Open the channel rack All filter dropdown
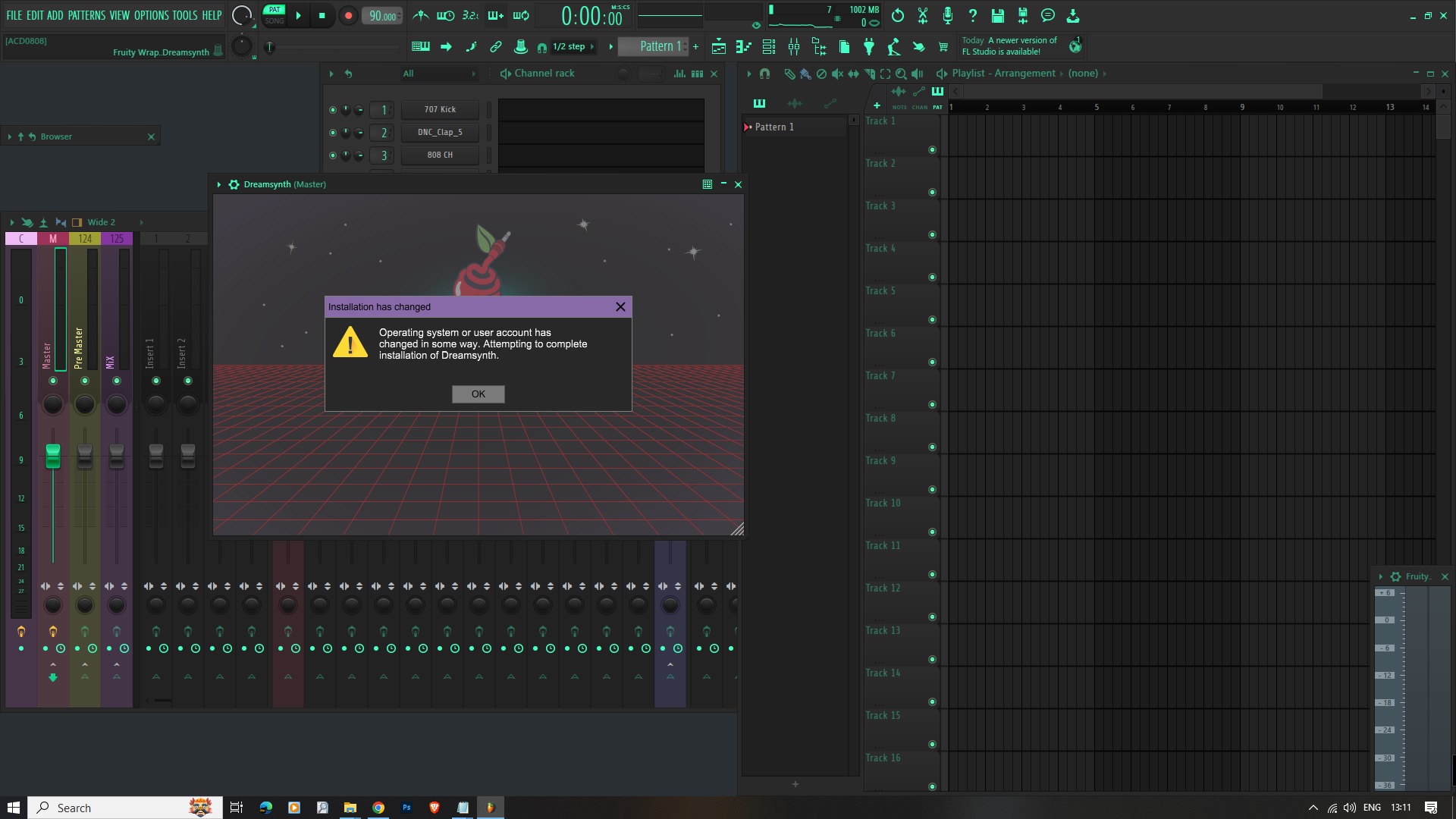Viewport: 1456px width, 819px height. pyautogui.click(x=439, y=74)
